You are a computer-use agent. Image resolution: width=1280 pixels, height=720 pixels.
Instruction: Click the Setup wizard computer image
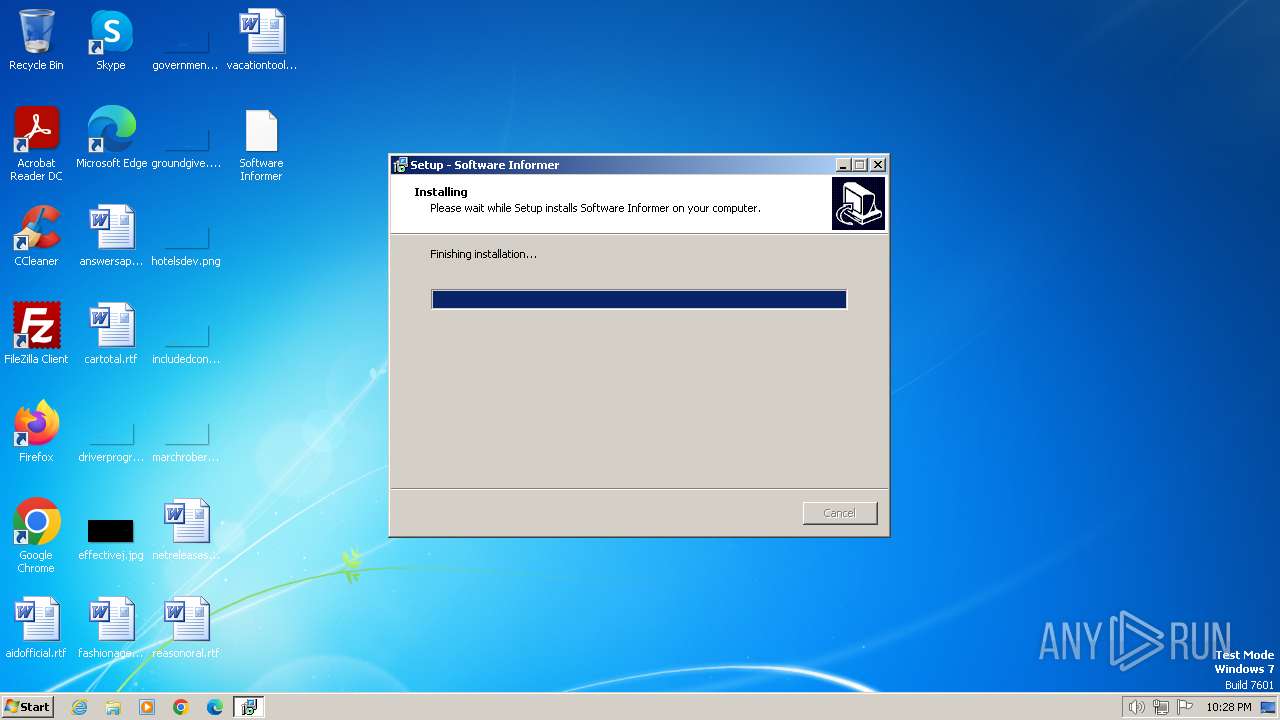pos(858,204)
